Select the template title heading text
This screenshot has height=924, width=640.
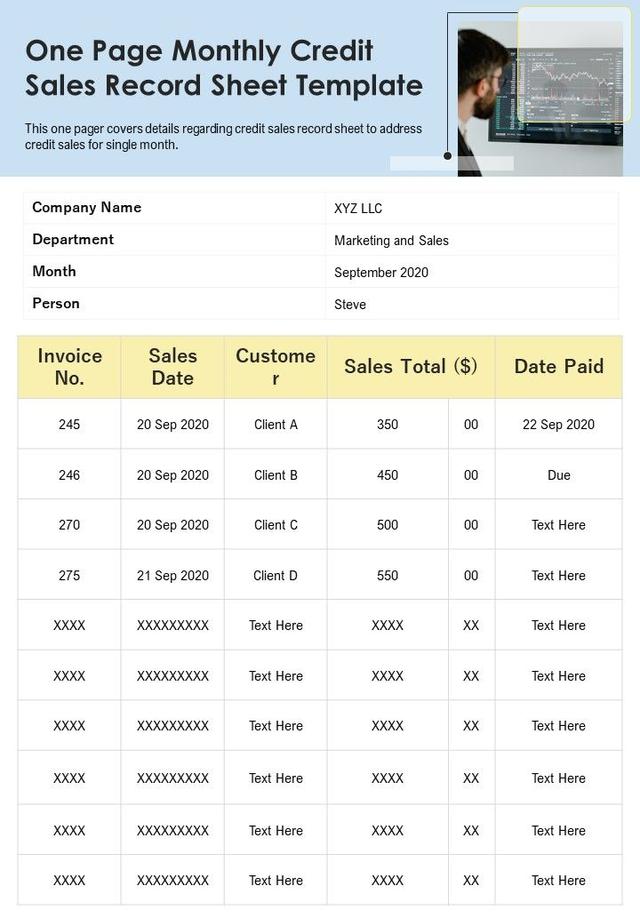coord(223,68)
